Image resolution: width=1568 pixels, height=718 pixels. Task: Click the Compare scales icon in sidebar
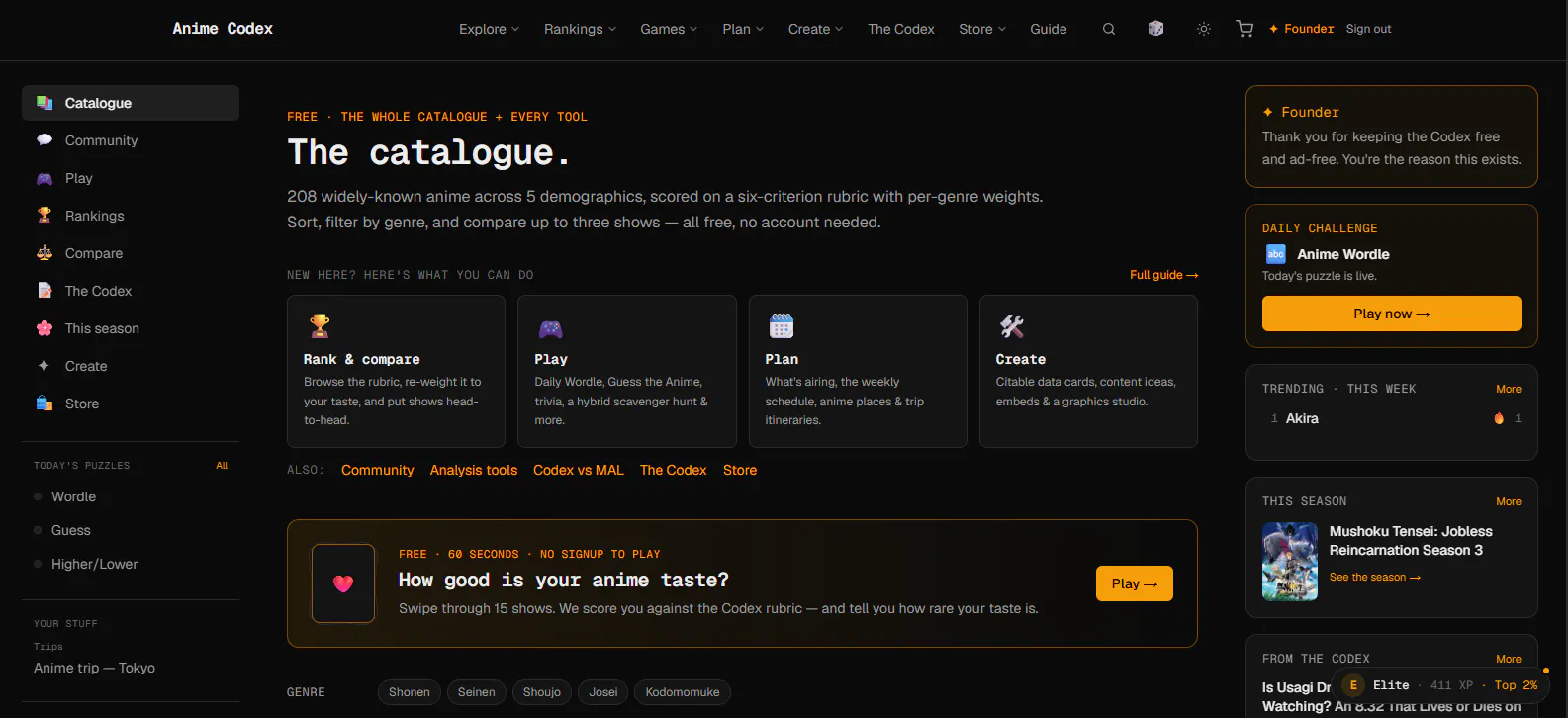[45, 253]
